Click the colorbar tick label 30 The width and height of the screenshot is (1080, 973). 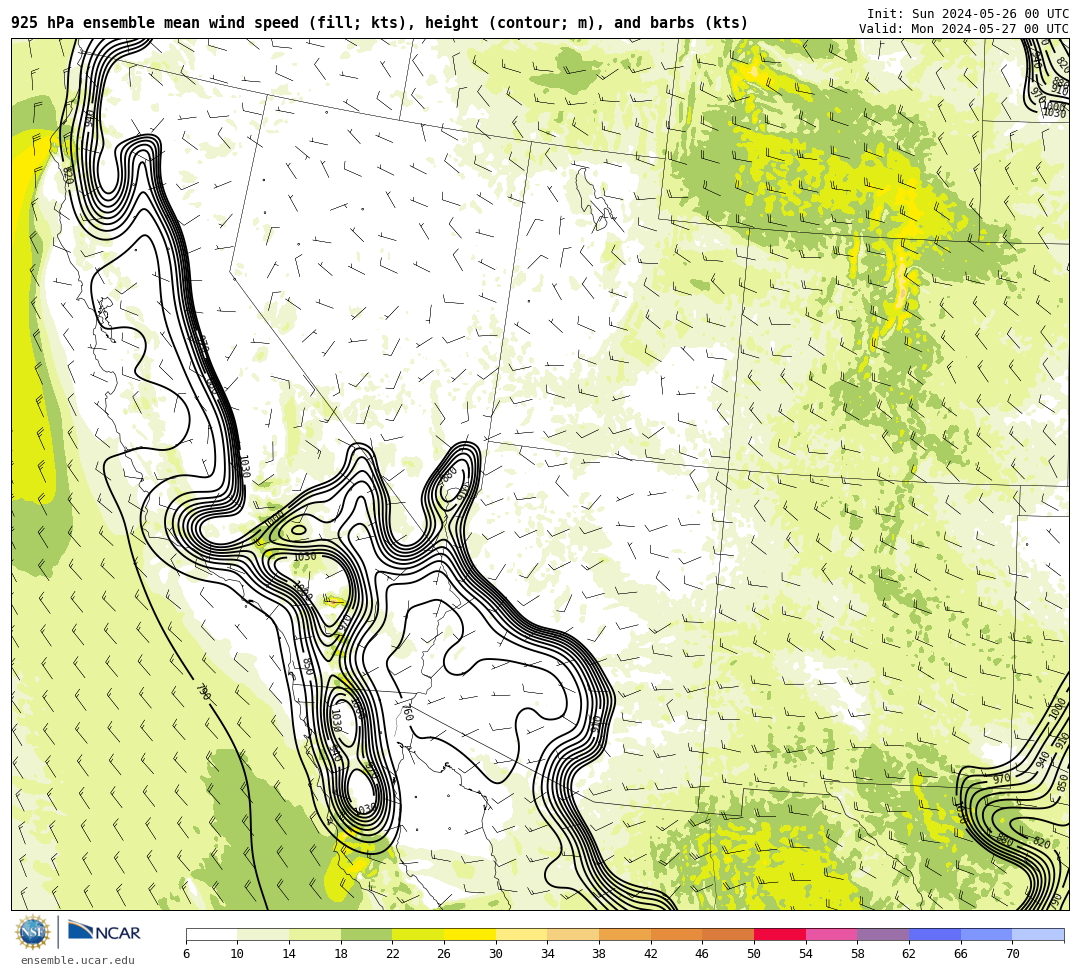496,954
